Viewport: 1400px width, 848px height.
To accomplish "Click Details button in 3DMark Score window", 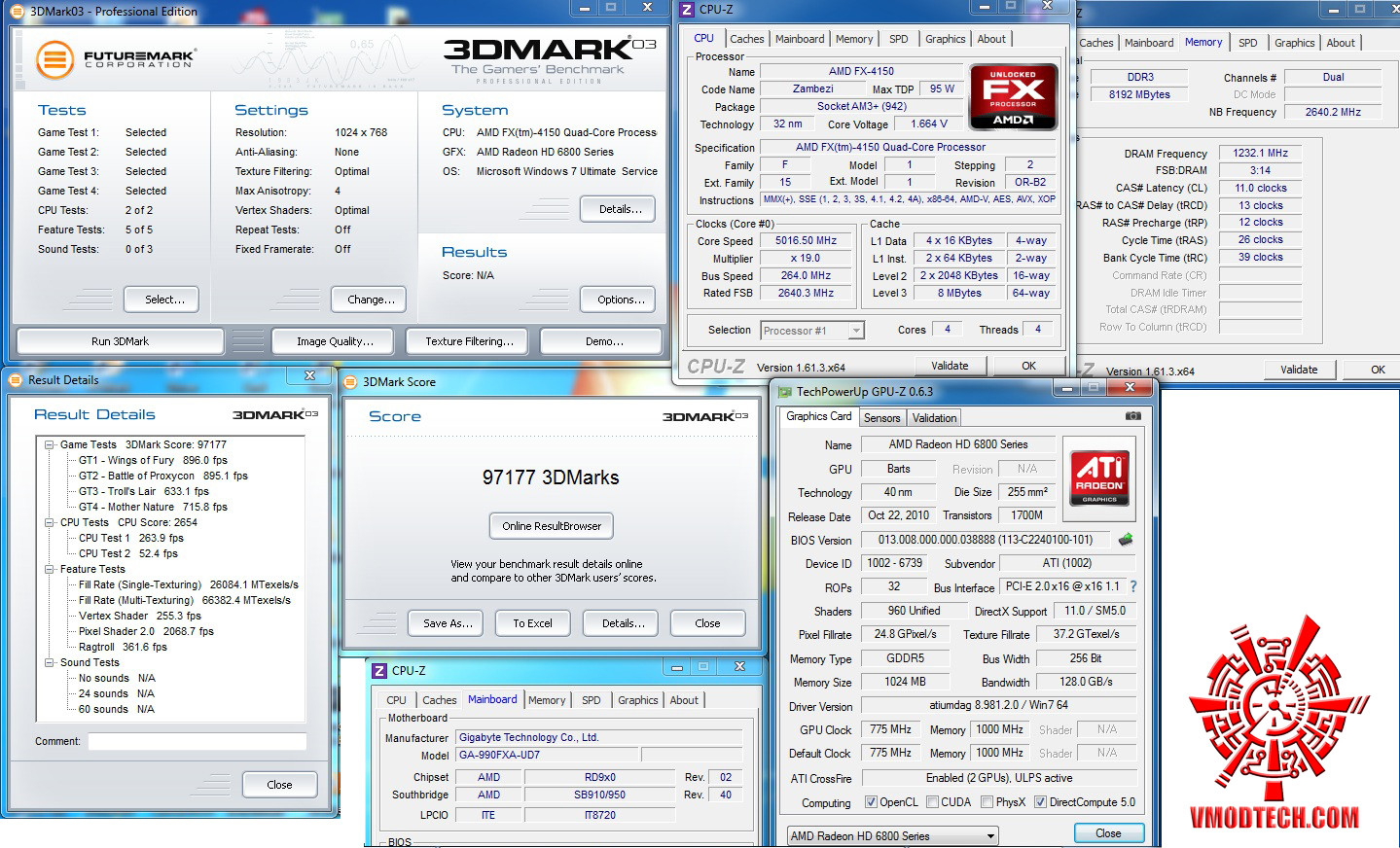I will tap(621, 623).
